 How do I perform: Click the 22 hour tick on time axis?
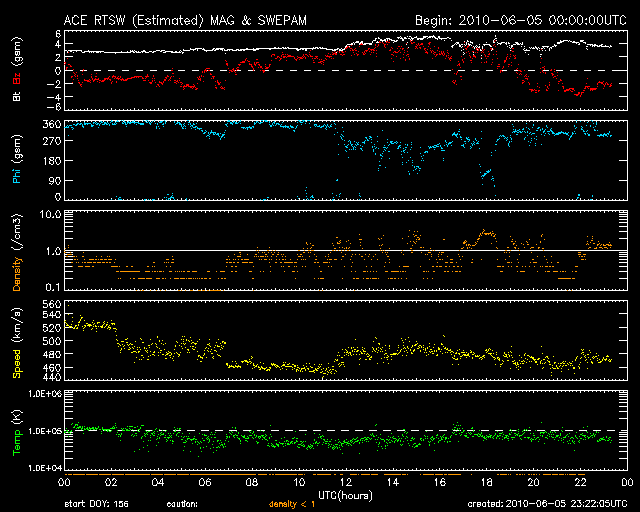pos(580,482)
